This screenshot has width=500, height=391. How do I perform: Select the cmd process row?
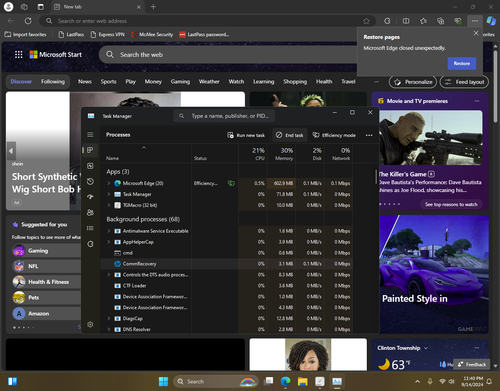coord(227,253)
